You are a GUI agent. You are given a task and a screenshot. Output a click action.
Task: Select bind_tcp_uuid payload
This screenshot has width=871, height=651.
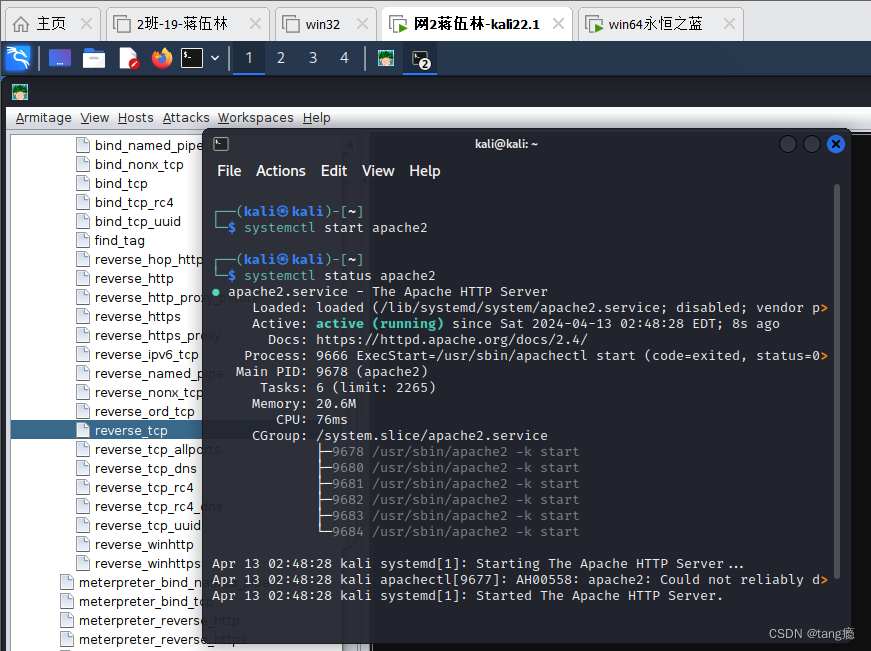(x=138, y=221)
